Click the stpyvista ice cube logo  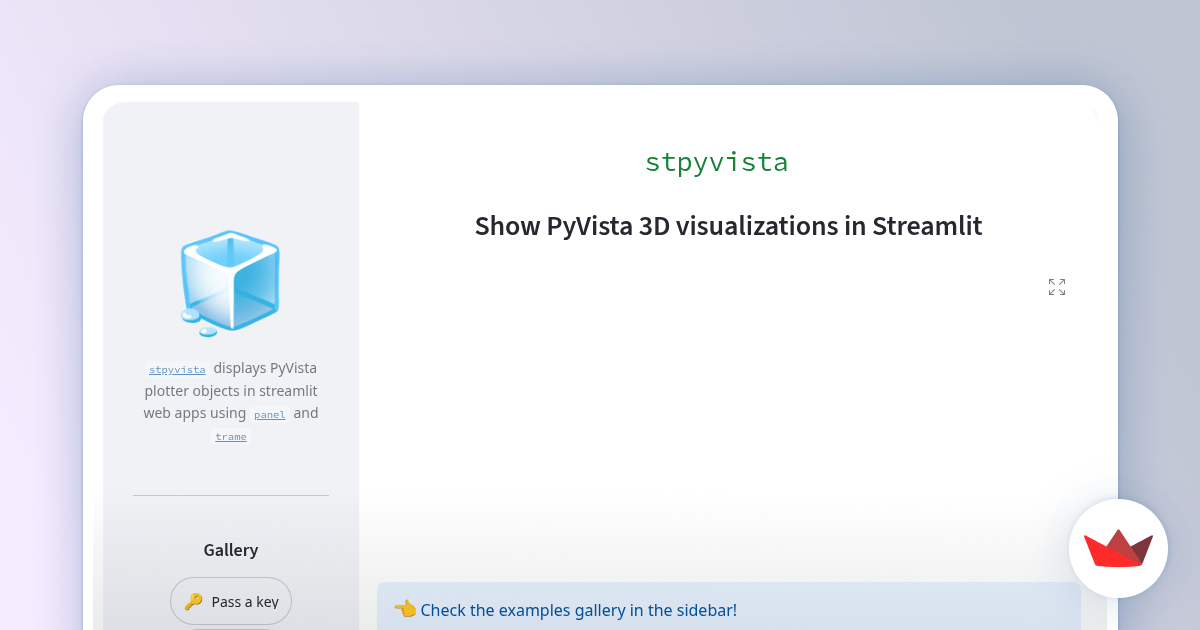coord(230,280)
